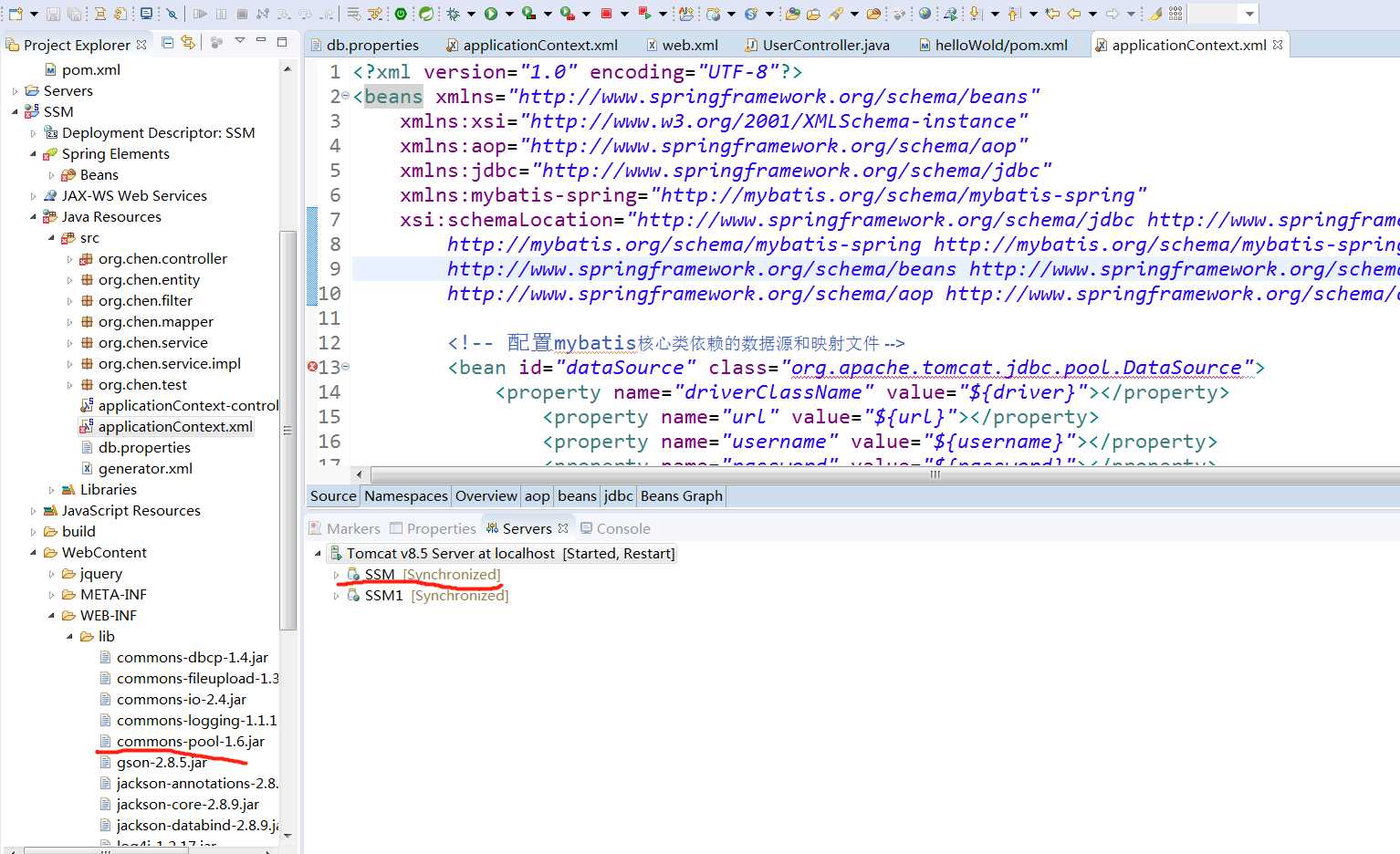This screenshot has width=1400, height=854.
Task: Click the New file wizard icon
Action: (x=15, y=14)
